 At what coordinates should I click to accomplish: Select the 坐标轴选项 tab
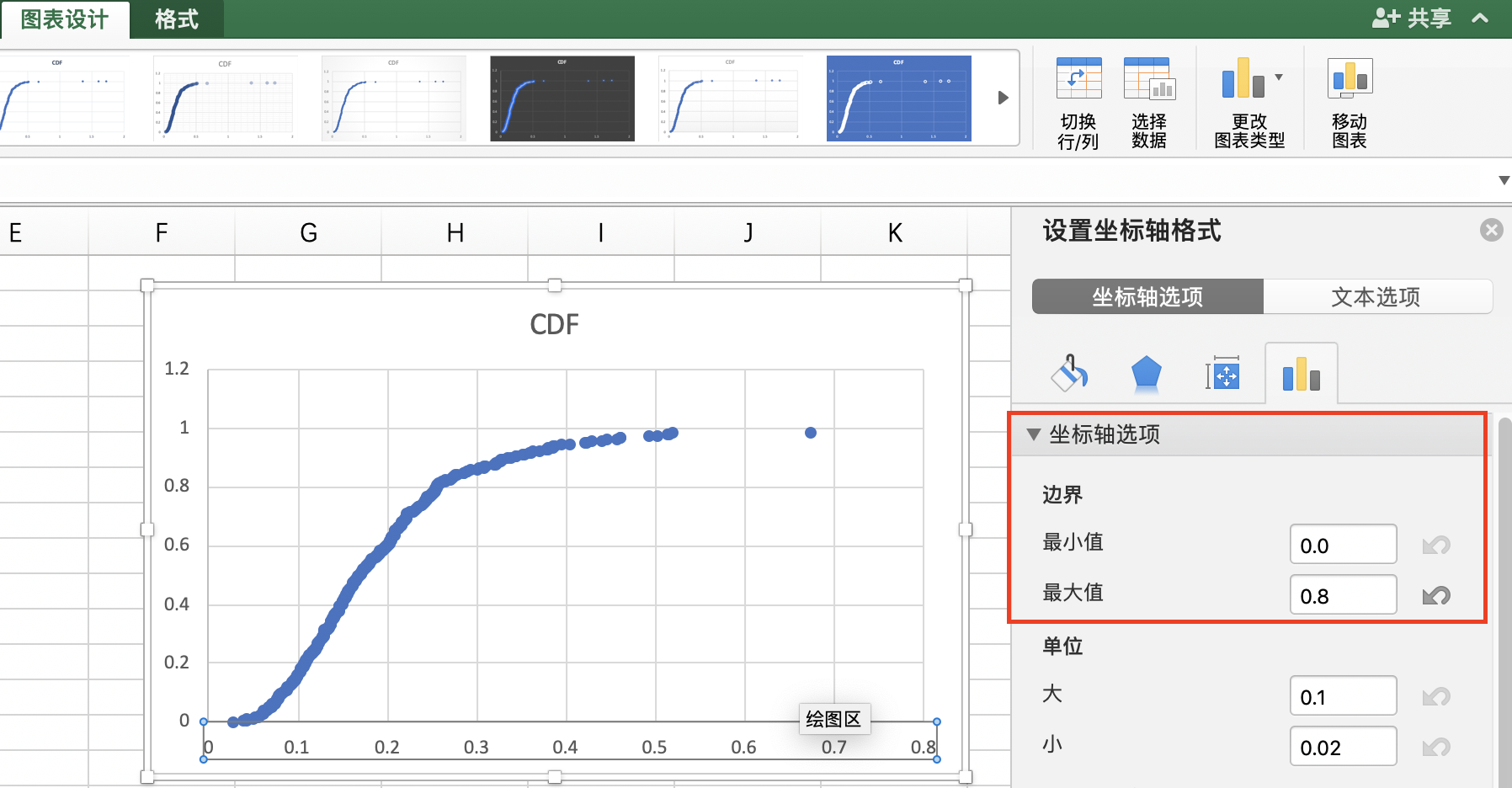tap(1147, 296)
